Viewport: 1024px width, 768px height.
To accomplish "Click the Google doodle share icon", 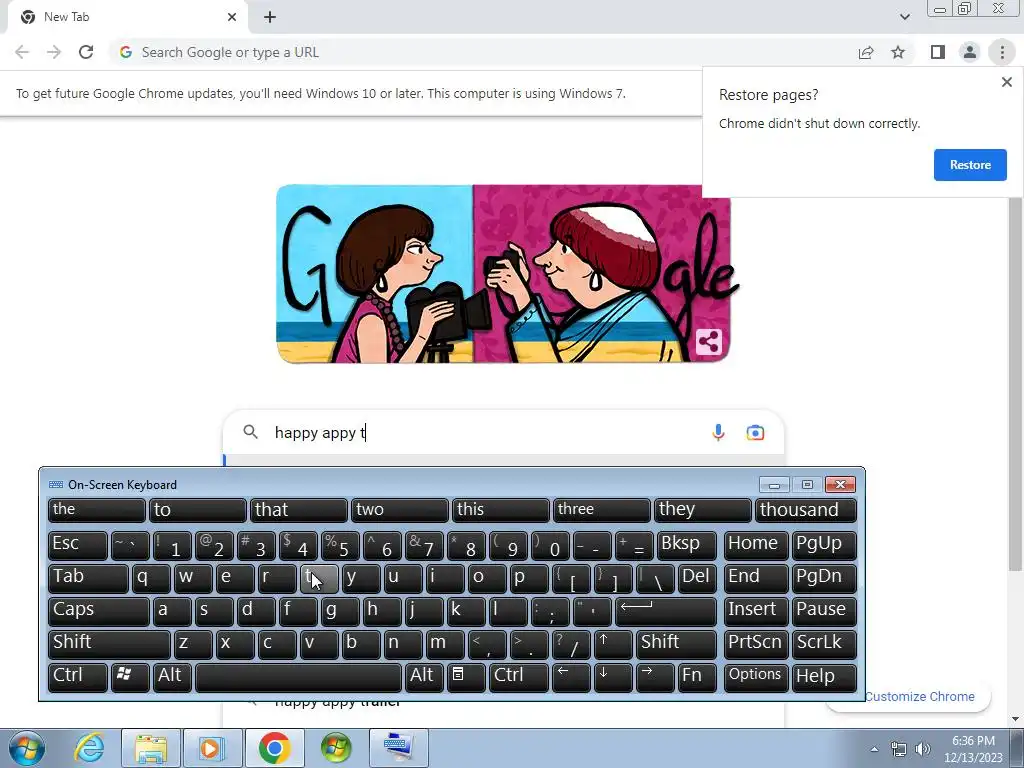I will tap(709, 342).
